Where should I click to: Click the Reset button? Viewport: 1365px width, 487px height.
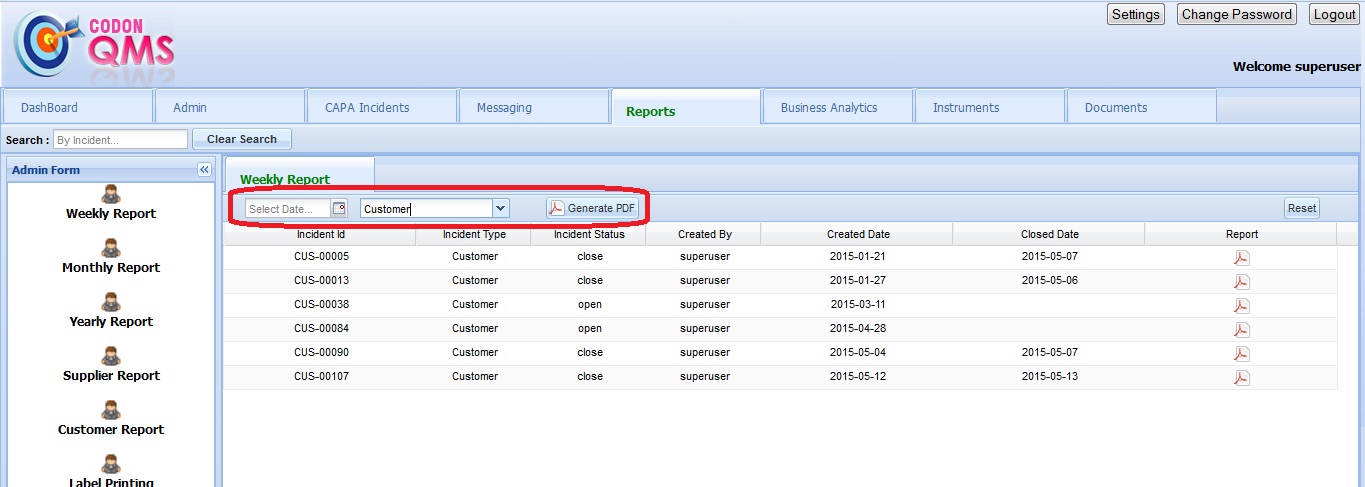[x=1301, y=208]
